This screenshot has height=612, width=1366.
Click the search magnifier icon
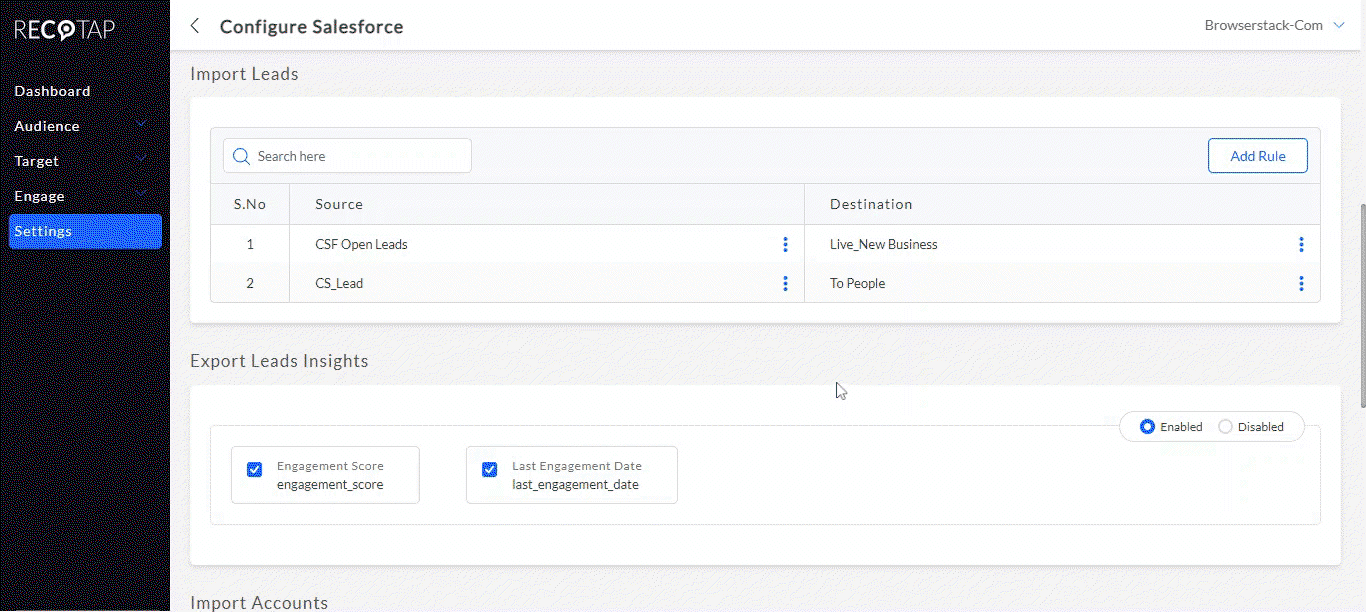point(241,156)
